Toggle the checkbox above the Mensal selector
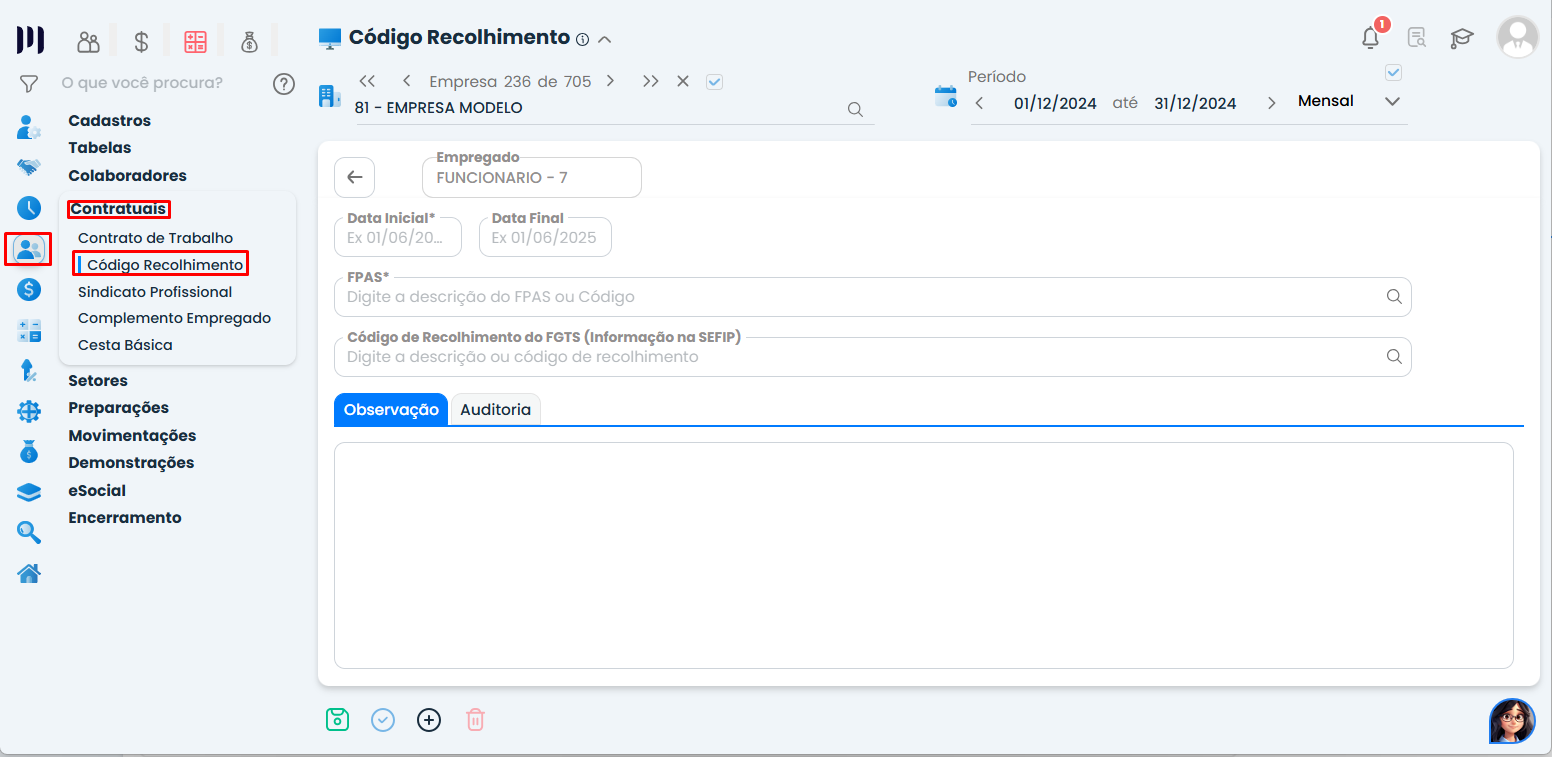Viewport: 1552px width, 757px height. pyautogui.click(x=1393, y=72)
